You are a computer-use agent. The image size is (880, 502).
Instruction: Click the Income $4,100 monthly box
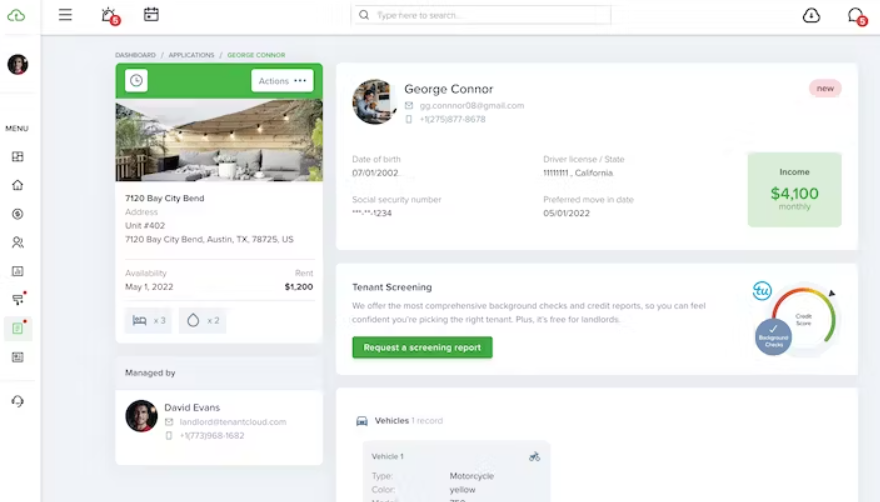794,190
